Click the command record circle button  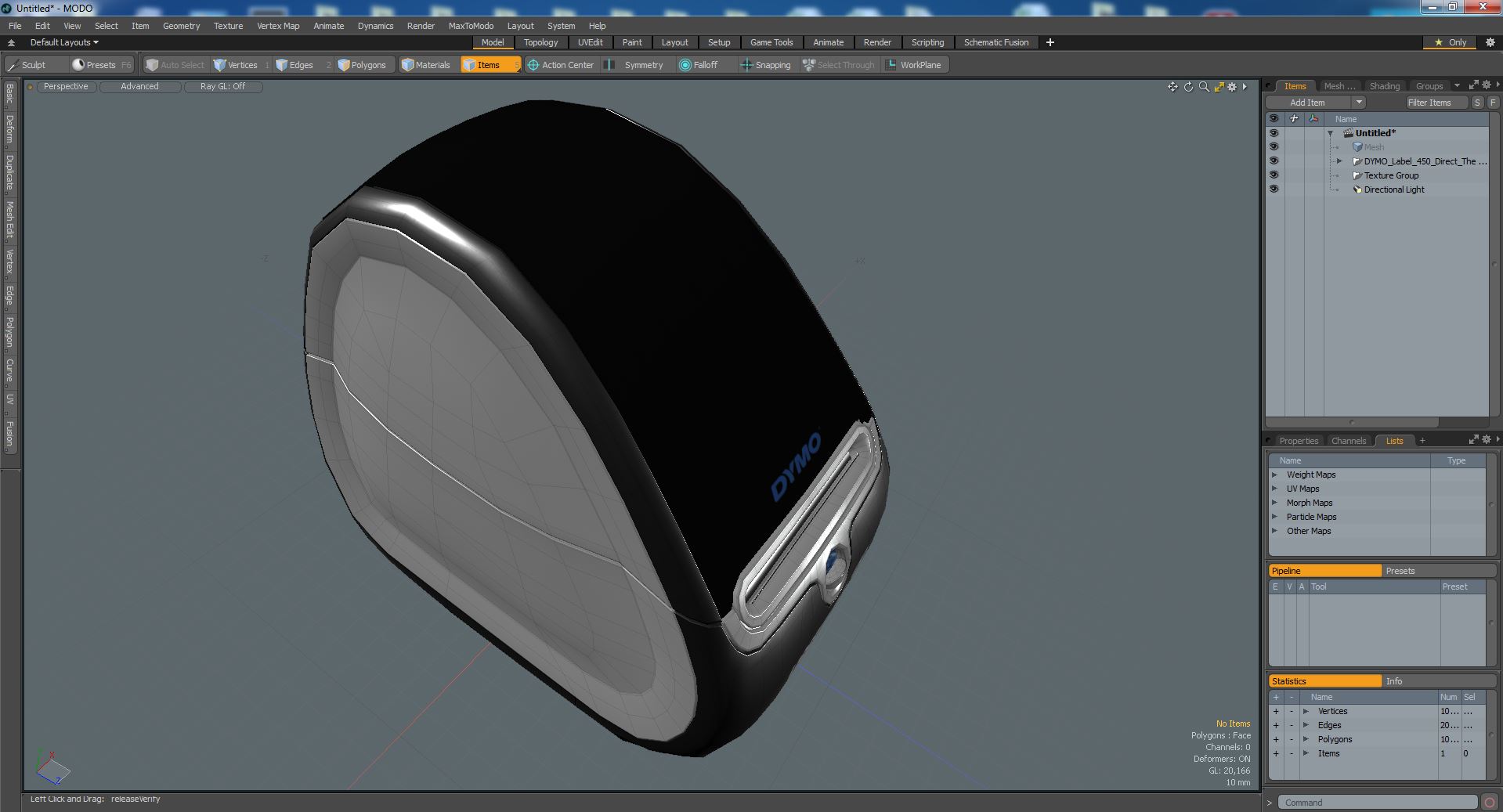coord(1489,803)
